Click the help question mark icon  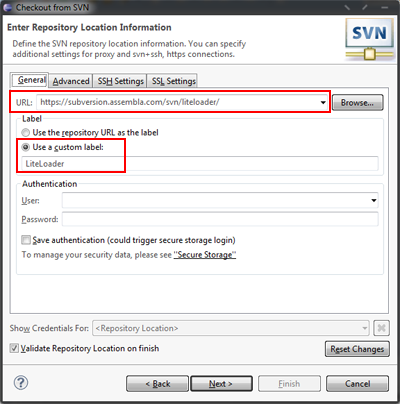point(21,382)
